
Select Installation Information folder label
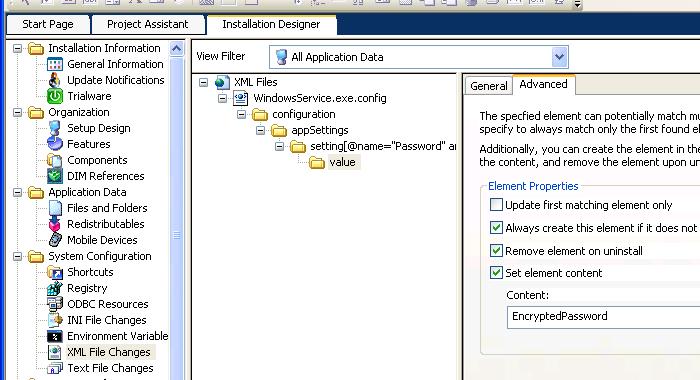104,48
